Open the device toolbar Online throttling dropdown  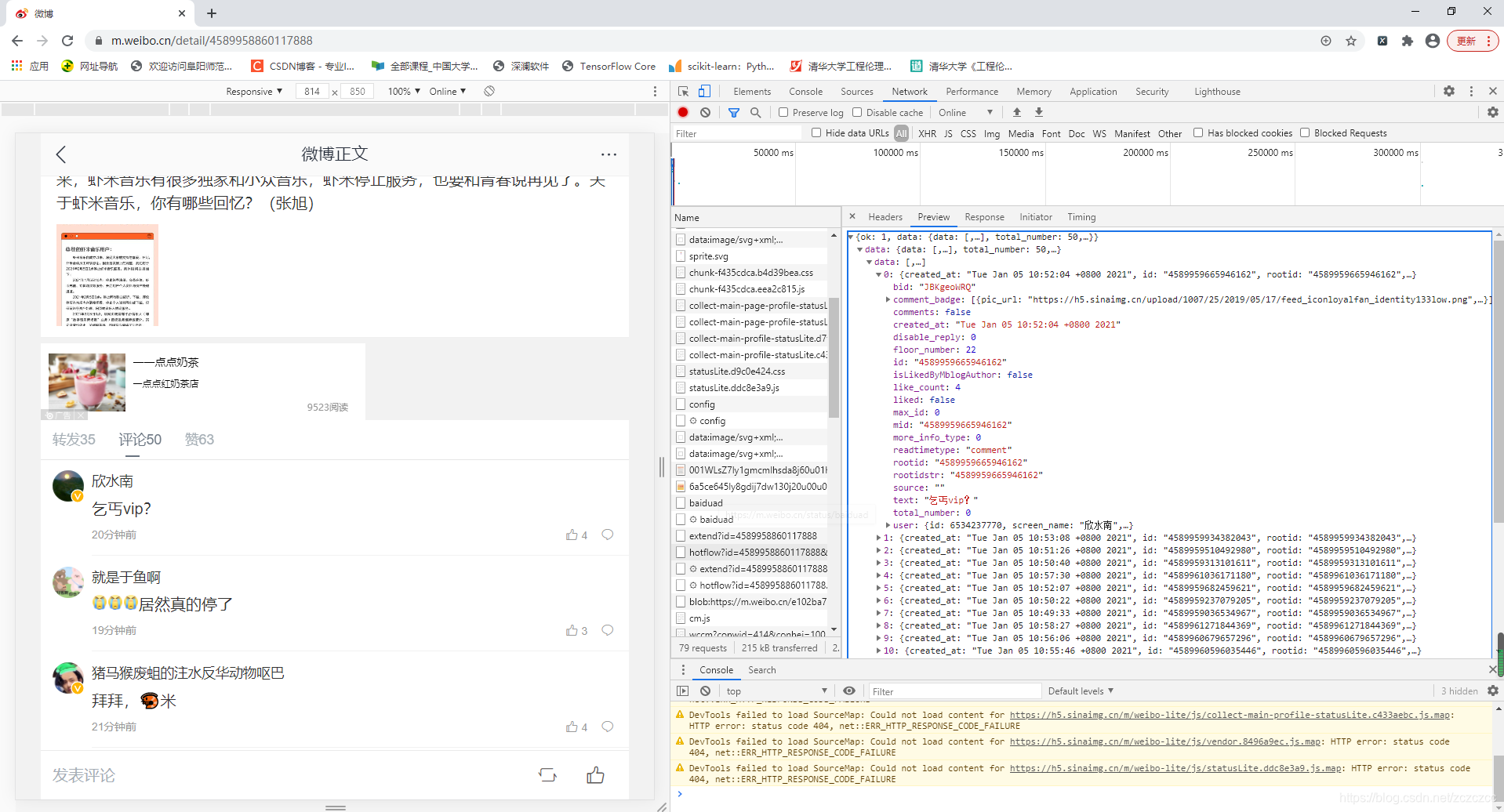(x=448, y=91)
